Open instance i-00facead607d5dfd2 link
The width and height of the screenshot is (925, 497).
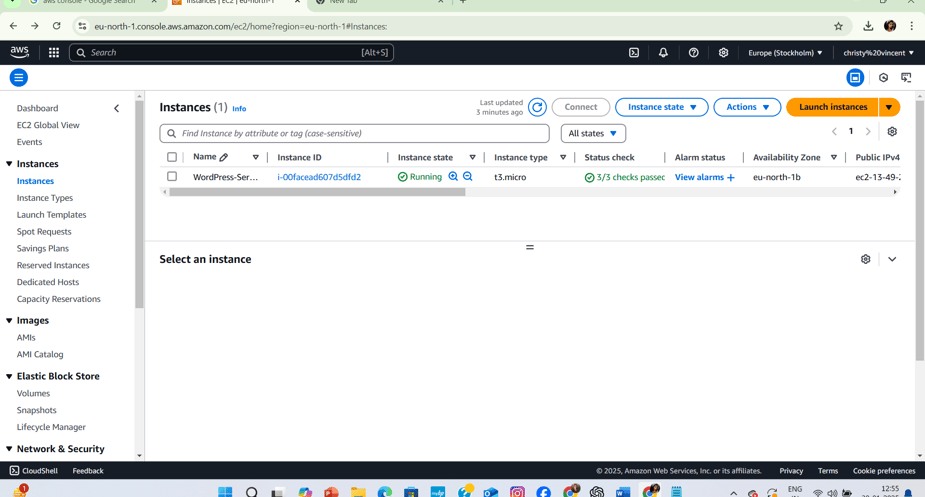[319, 177]
